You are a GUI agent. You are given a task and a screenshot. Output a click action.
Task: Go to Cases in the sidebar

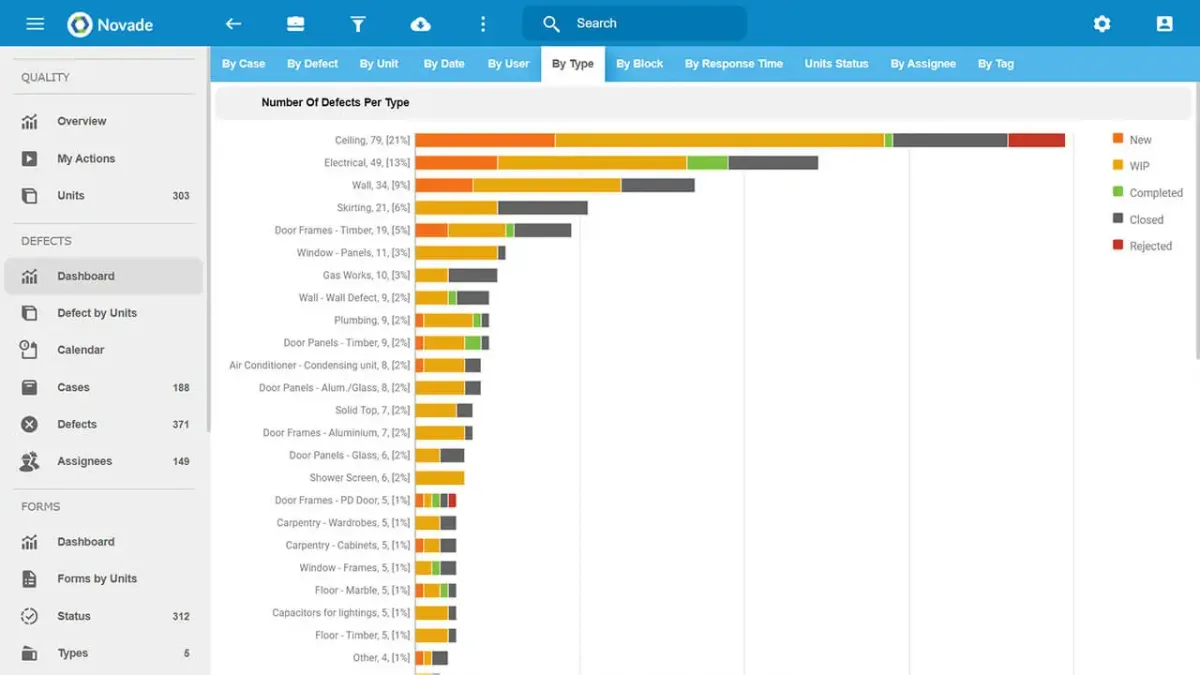pos(73,387)
